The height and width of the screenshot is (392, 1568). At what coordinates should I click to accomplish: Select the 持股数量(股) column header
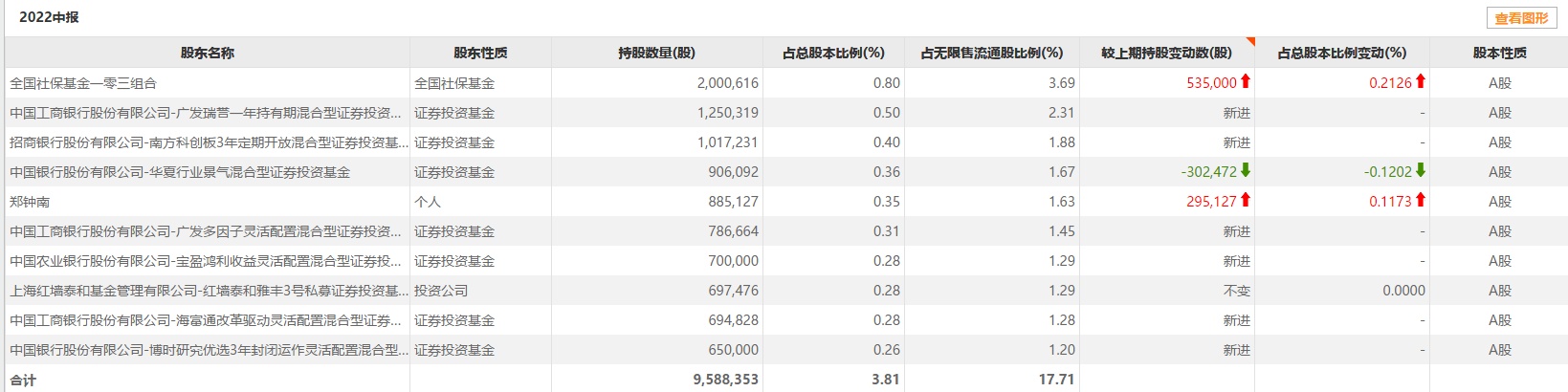coord(656,54)
